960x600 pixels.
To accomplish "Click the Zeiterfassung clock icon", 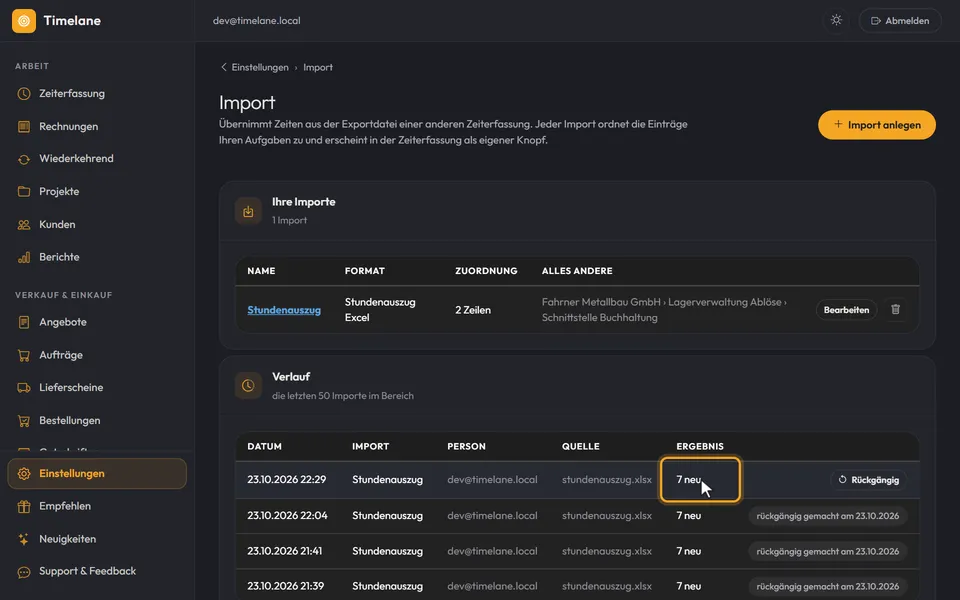I will 24,94.
